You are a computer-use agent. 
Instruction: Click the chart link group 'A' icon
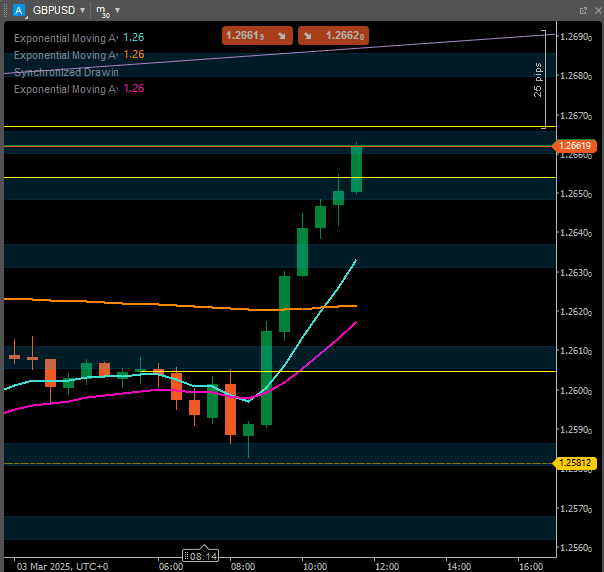coord(18,10)
